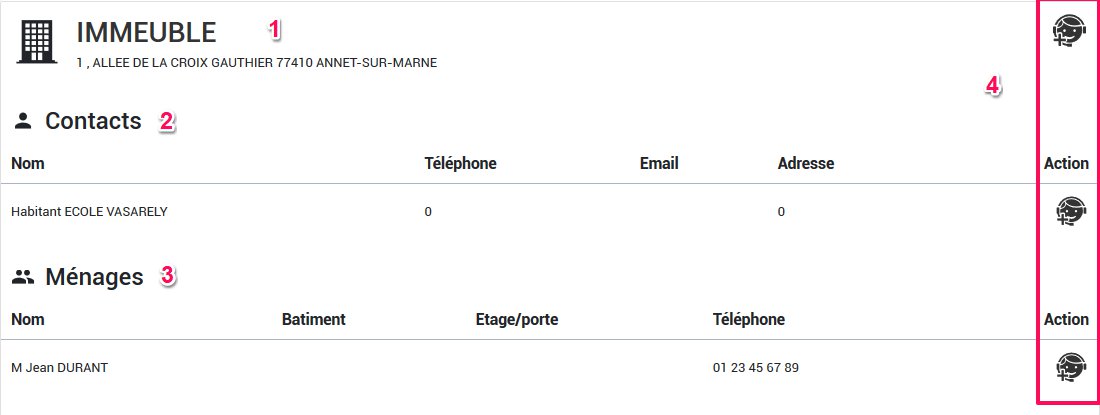Click the Email column header
Screen dimensions: 1100x415
tap(659, 163)
